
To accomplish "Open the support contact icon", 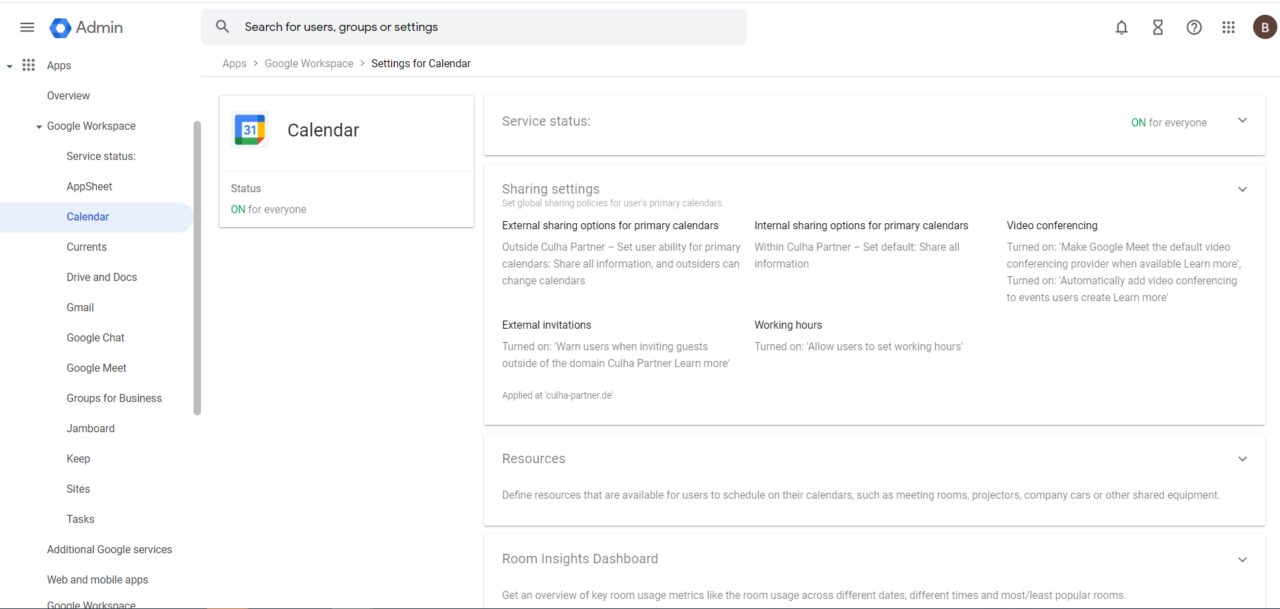I will (x=1157, y=27).
